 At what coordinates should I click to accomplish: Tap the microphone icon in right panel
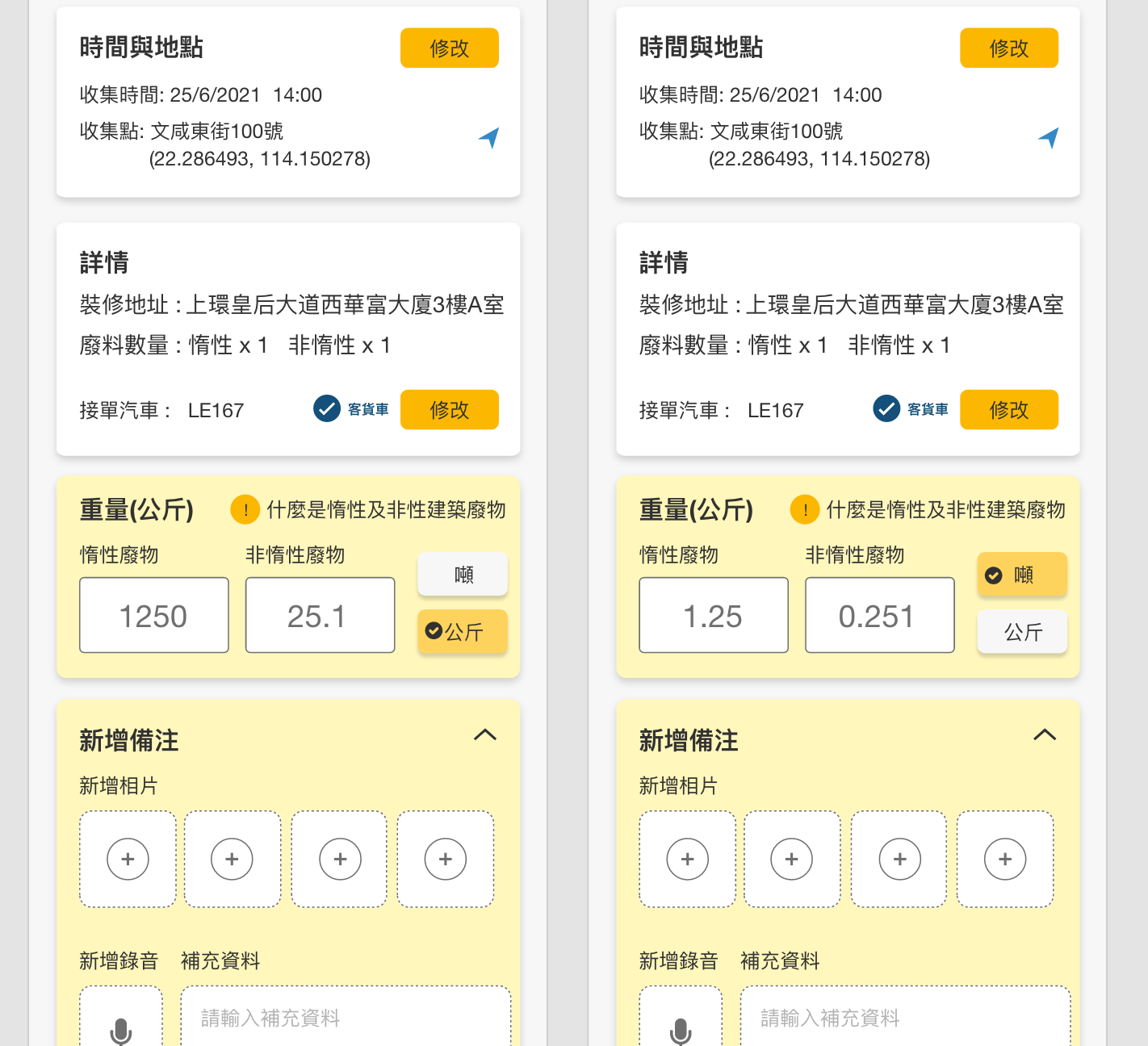681,1031
